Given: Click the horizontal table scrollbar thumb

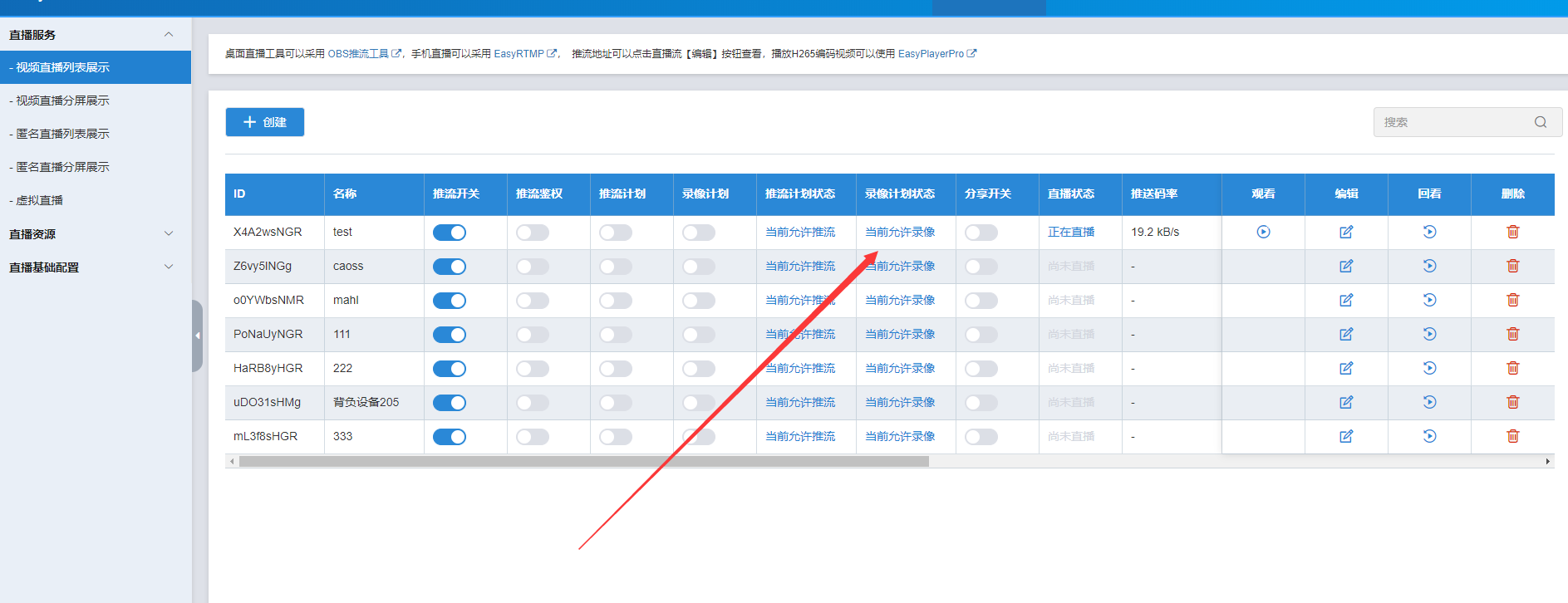Looking at the screenshot, I should 584,461.
